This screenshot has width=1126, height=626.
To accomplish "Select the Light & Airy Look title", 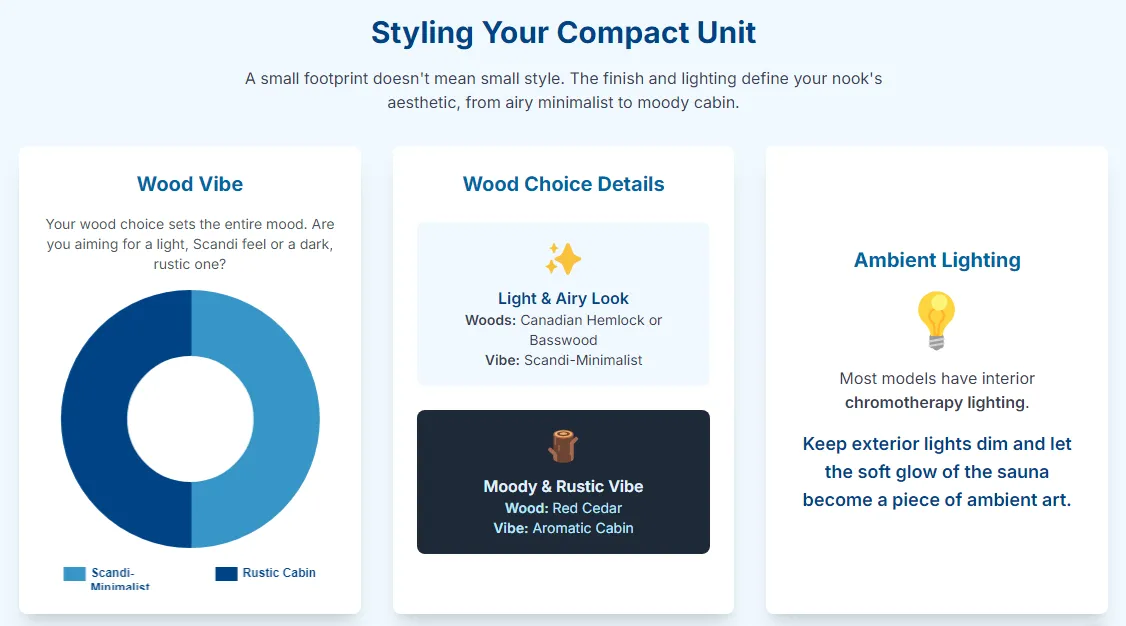I will click(x=563, y=298).
